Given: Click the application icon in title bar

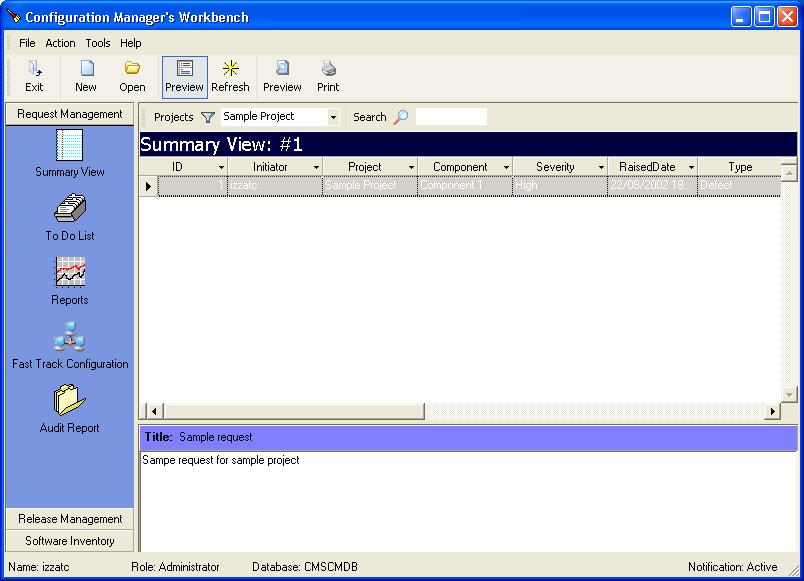Looking at the screenshot, I should click(13, 17).
